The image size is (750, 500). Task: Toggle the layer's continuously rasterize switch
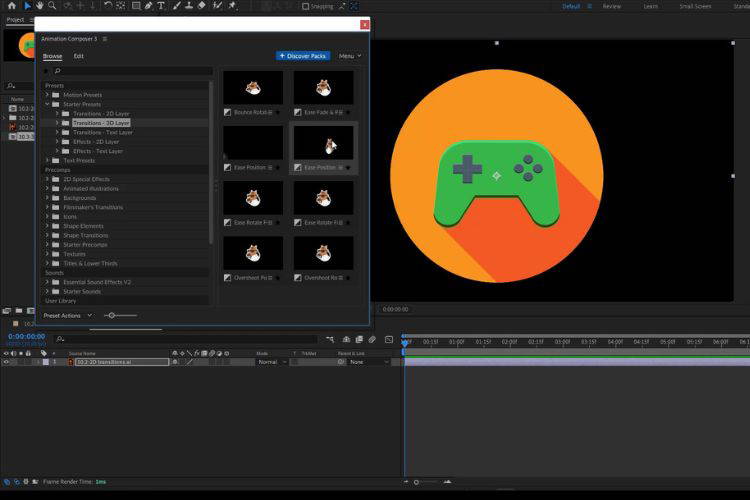click(x=182, y=362)
